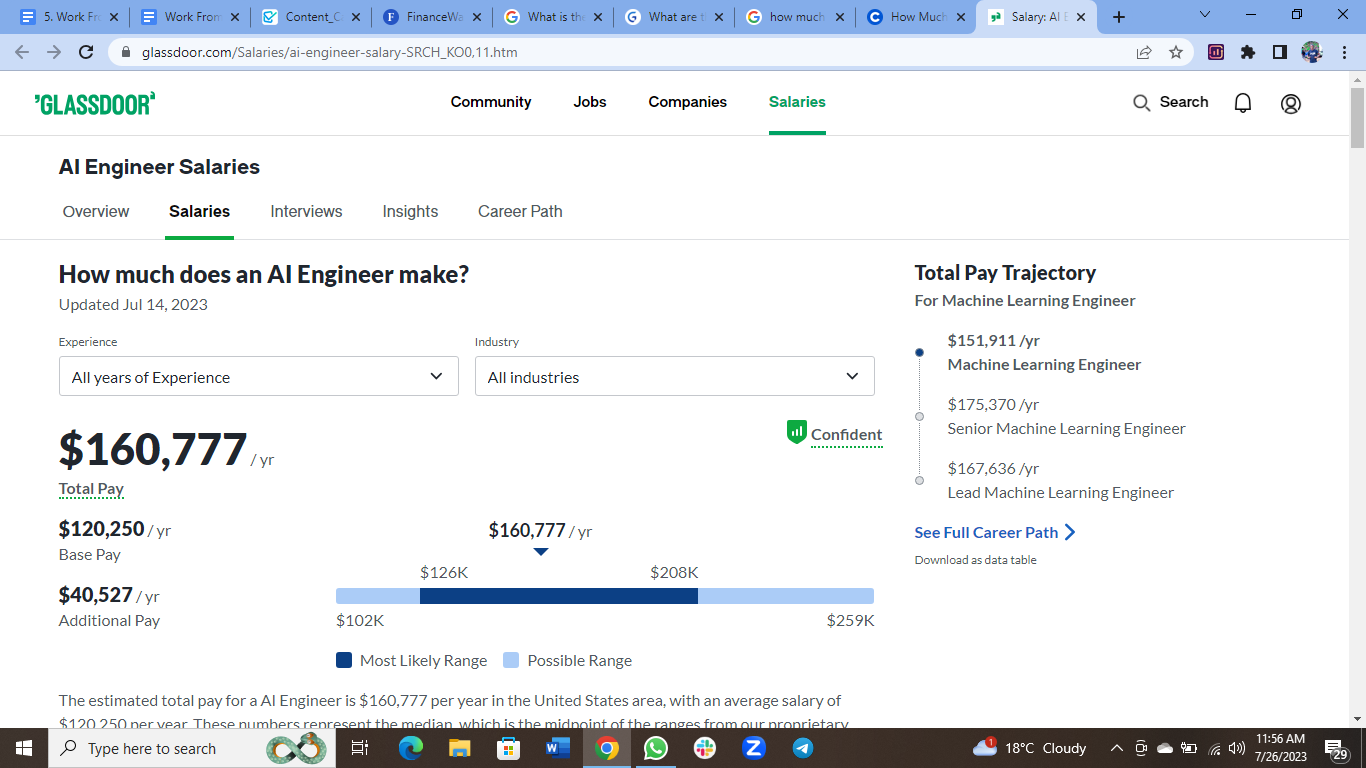
Task: Reload the page with the refresh icon
Action: pos(86,52)
